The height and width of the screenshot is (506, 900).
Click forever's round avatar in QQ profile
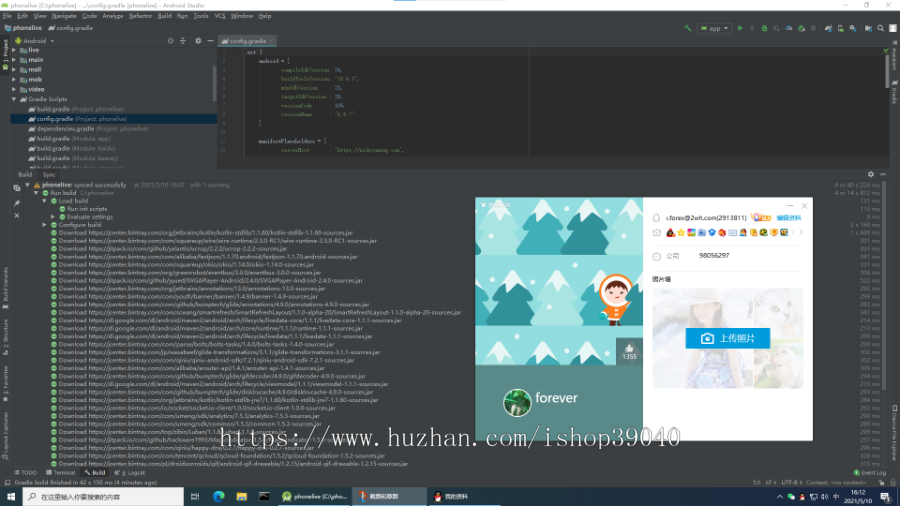tap(517, 402)
